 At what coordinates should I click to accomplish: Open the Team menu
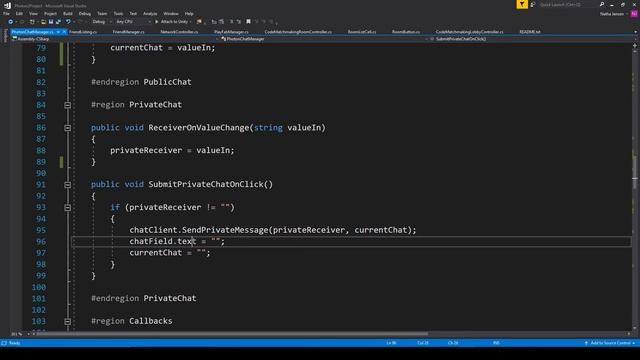click(x=102, y=13)
